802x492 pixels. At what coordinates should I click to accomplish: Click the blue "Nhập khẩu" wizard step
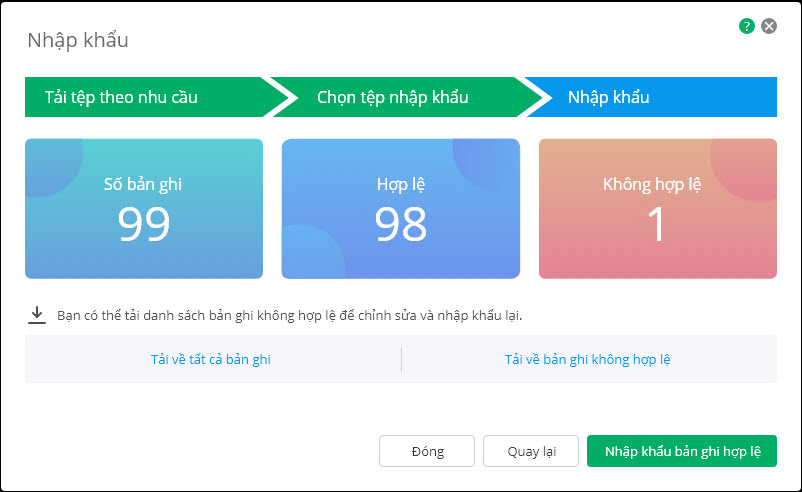pos(608,97)
